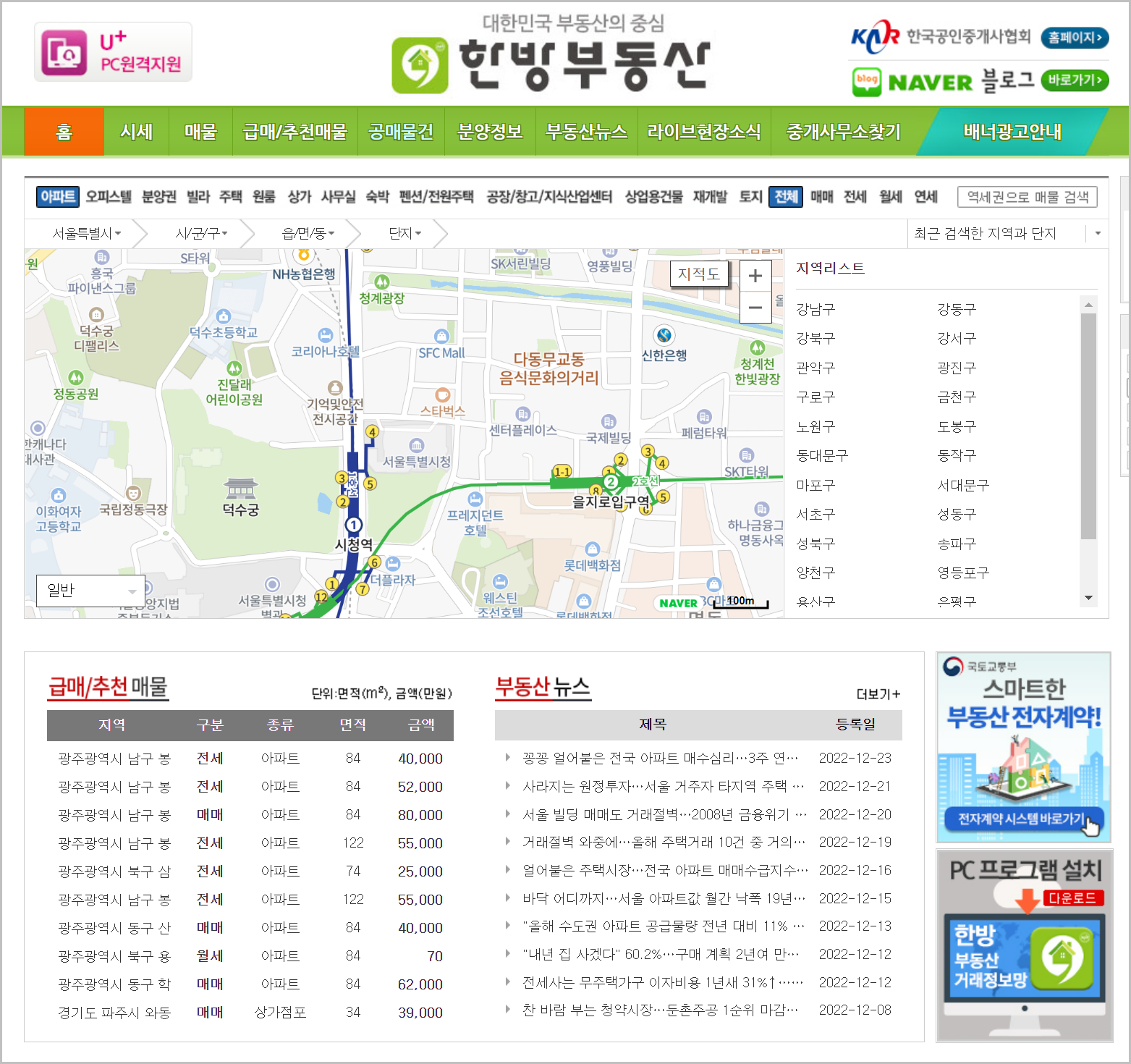1131x1064 pixels.
Task: Click the 덕수초등학교 map marker
Action: [224, 316]
